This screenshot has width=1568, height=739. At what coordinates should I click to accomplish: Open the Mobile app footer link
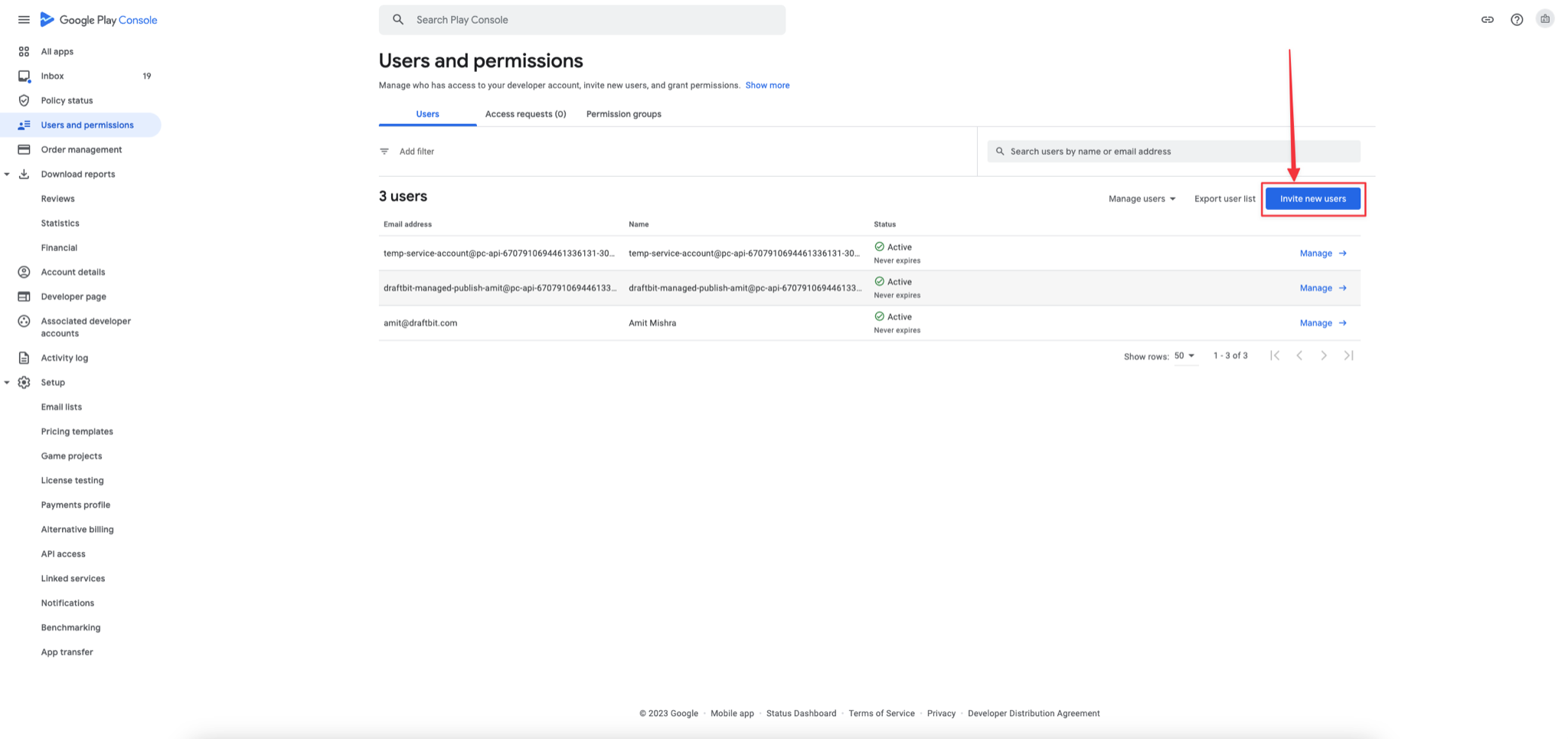732,713
